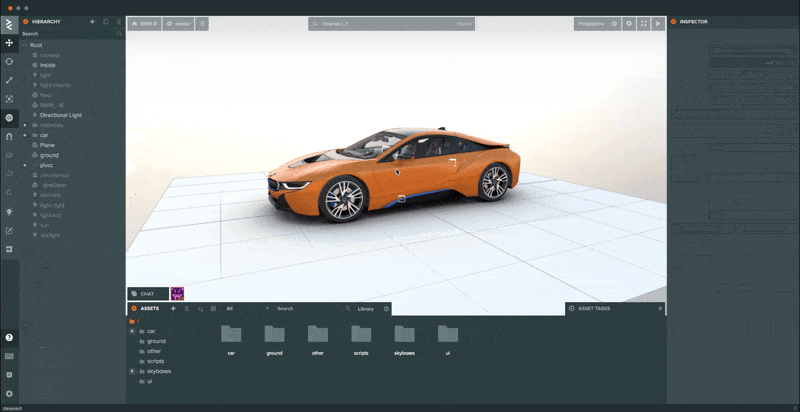Open the Perspective camera dropdown

(x=597, y=24)
